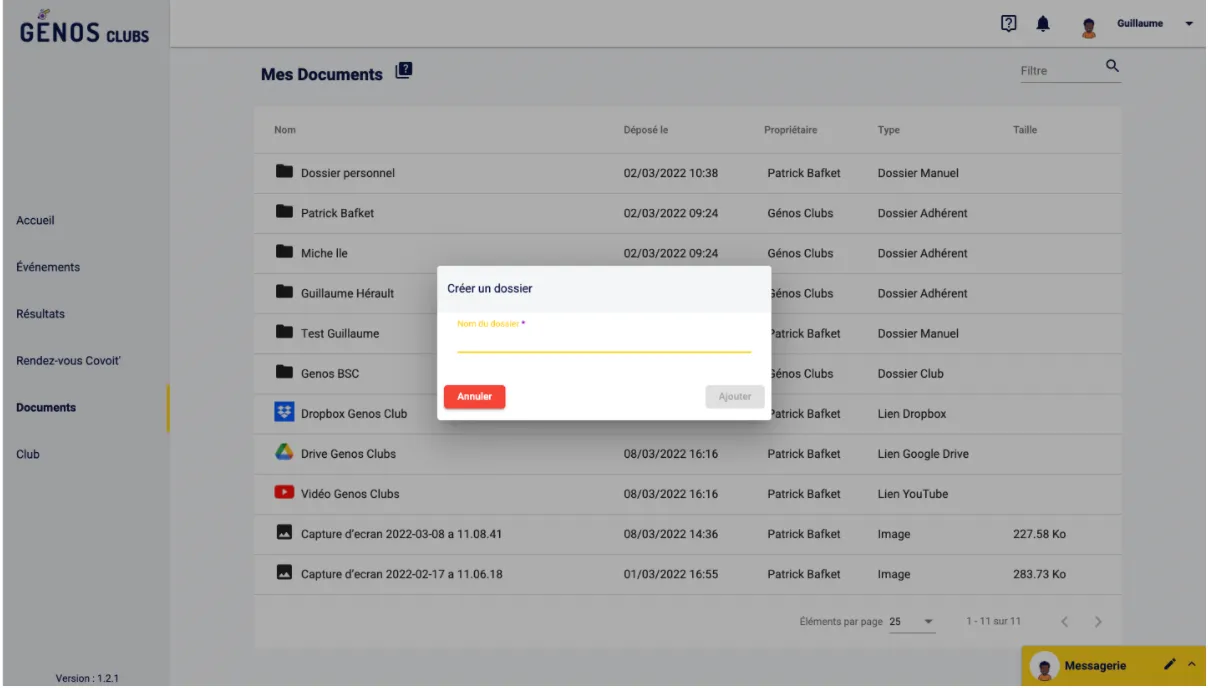This screenshot has width=1208, height=688.
Task: Click the YouTube video icon
Action: click(x=284, y=493)
